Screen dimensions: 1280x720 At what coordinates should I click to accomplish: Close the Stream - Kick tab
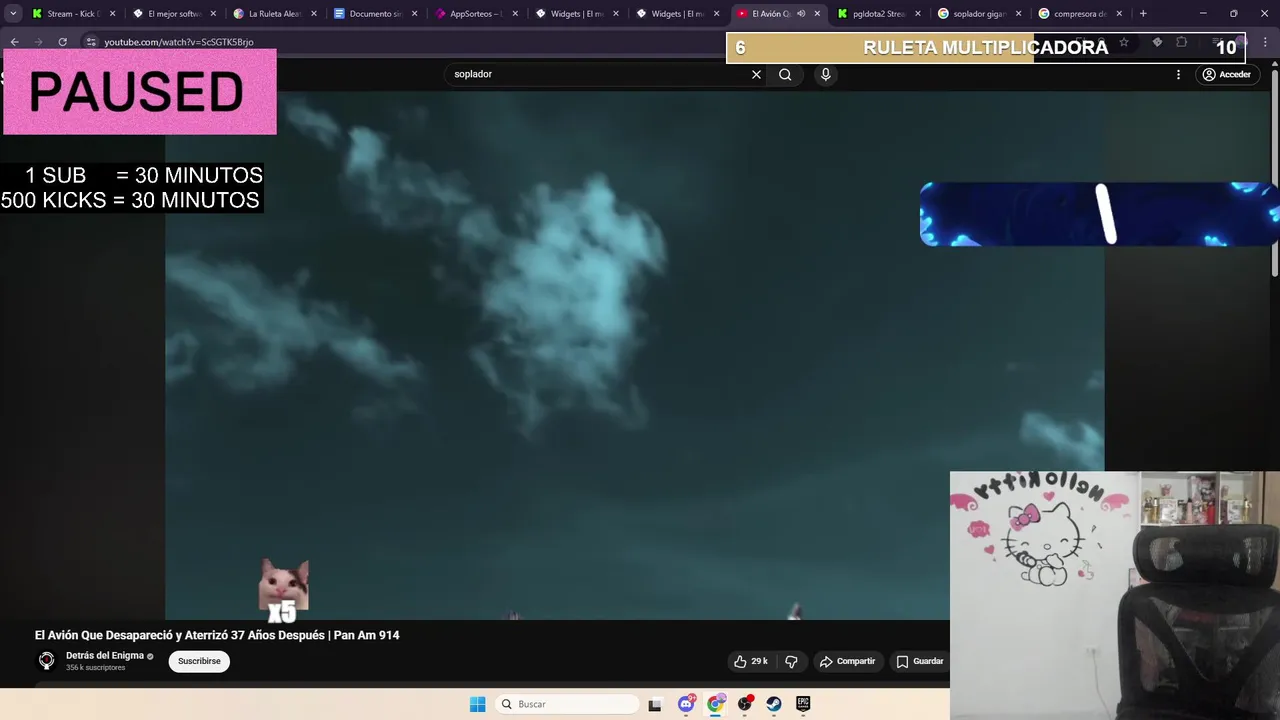pos(112,14)
